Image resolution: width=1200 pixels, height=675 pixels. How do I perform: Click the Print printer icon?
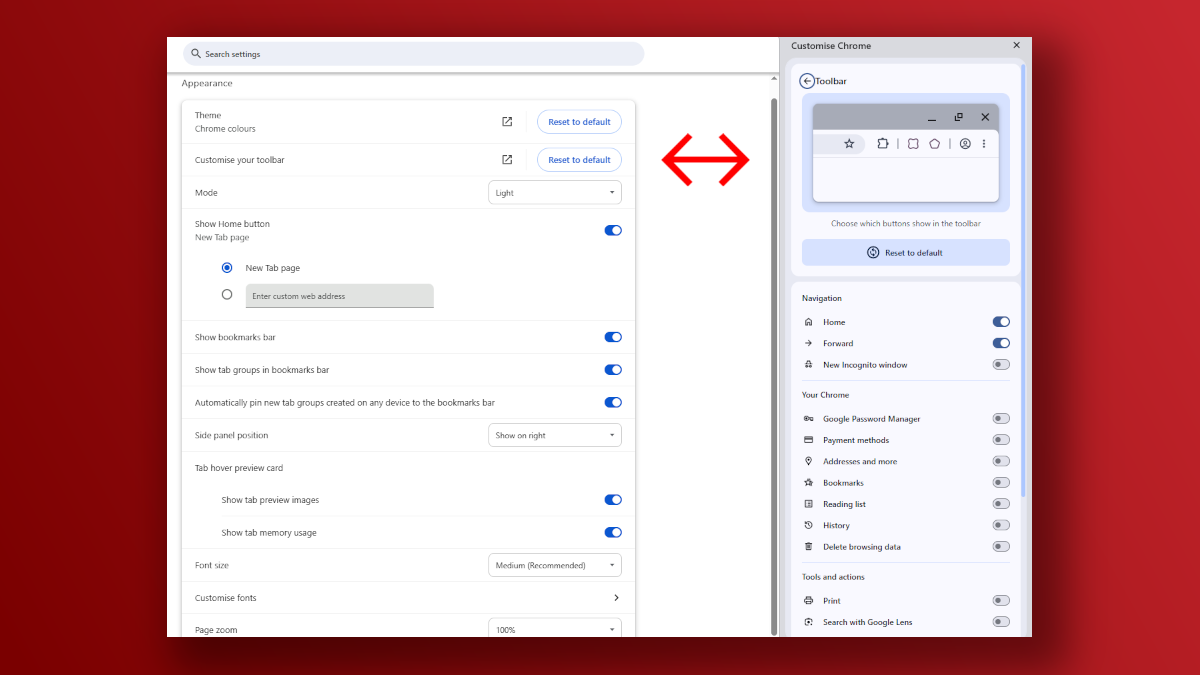coord(808,600)
